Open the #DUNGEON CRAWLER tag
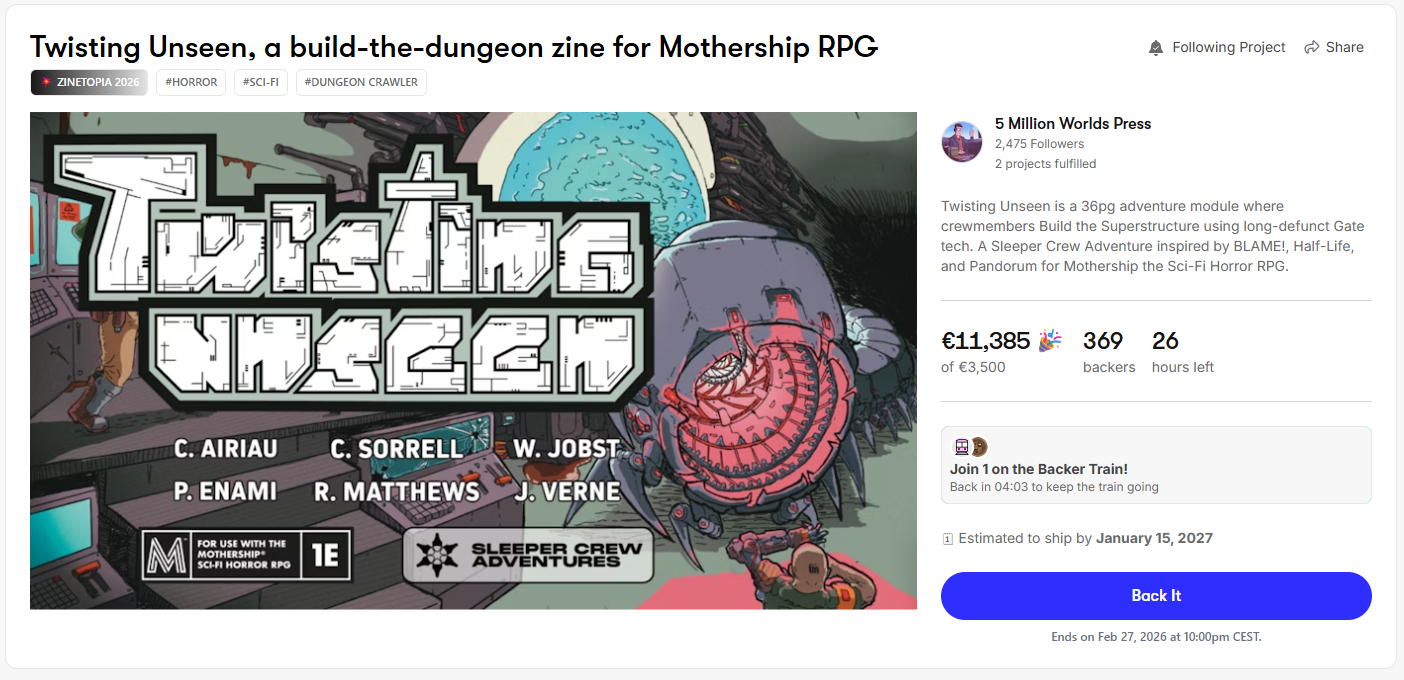The width and height of the screenshot is (1404, 680). (361, 82)
